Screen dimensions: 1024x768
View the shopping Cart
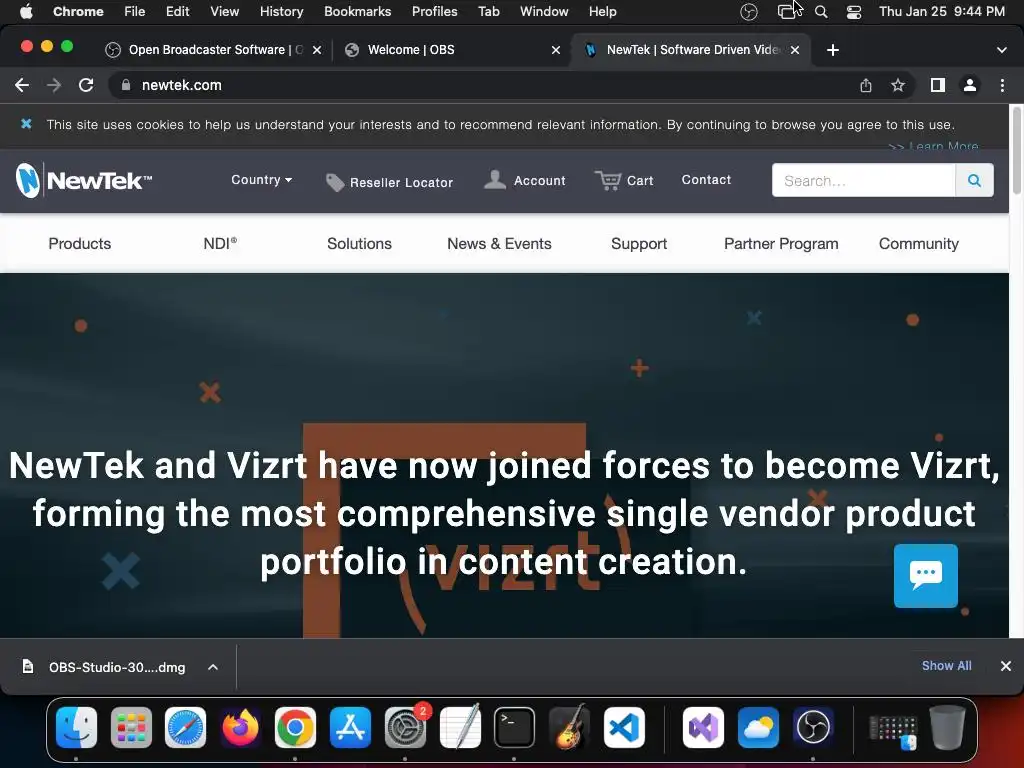[624, 180]
